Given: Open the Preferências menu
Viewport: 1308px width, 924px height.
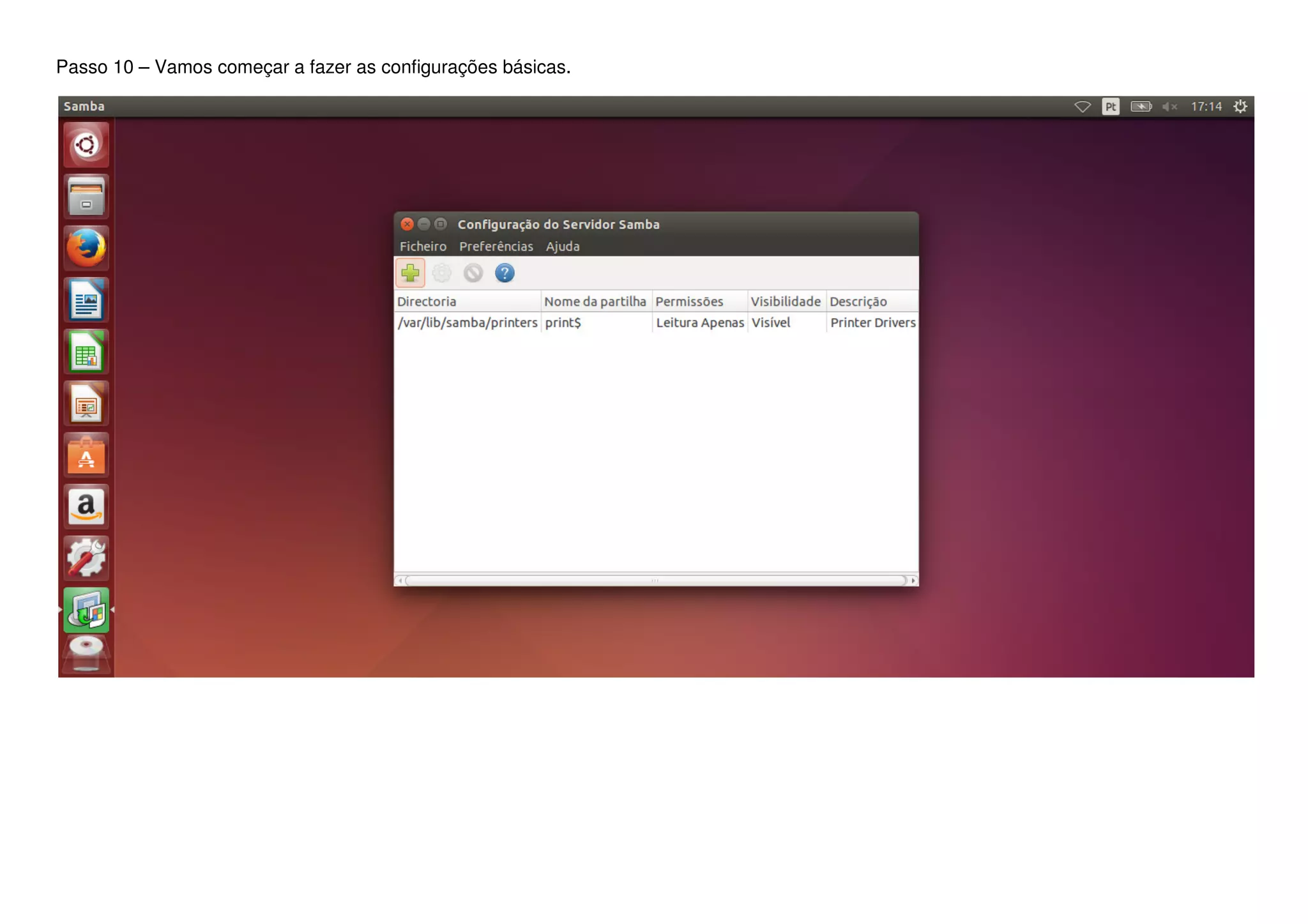Looking at the screenshot, I should coord(496,246).
